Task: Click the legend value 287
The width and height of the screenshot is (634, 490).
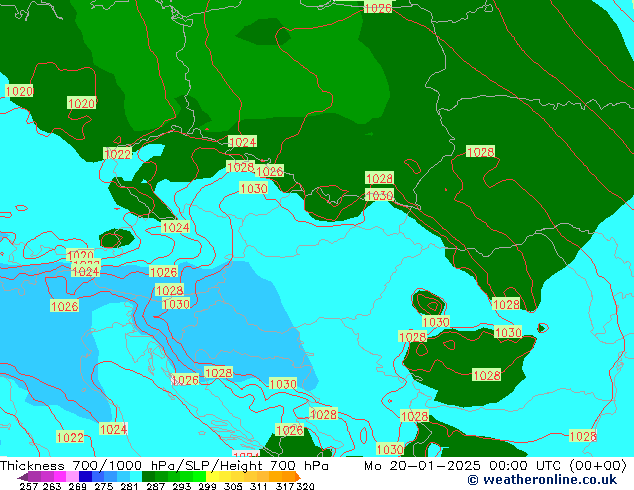Action: pyautogui.click(x=156, y=486)
